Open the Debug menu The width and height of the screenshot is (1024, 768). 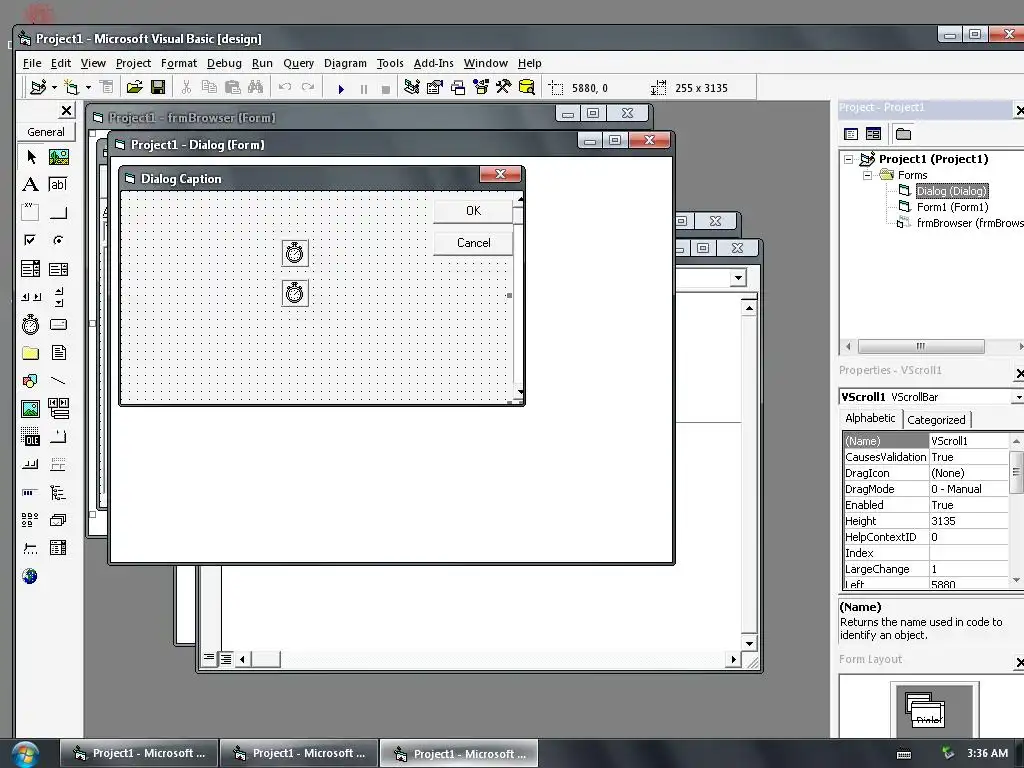pos(224,63)
